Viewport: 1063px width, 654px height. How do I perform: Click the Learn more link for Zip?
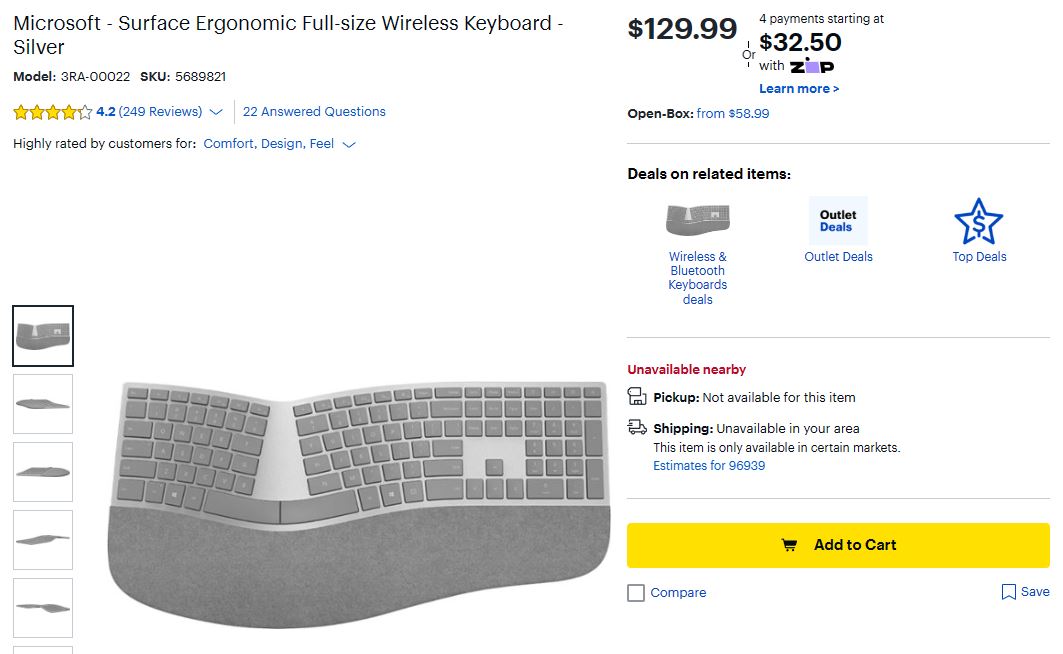798,89
